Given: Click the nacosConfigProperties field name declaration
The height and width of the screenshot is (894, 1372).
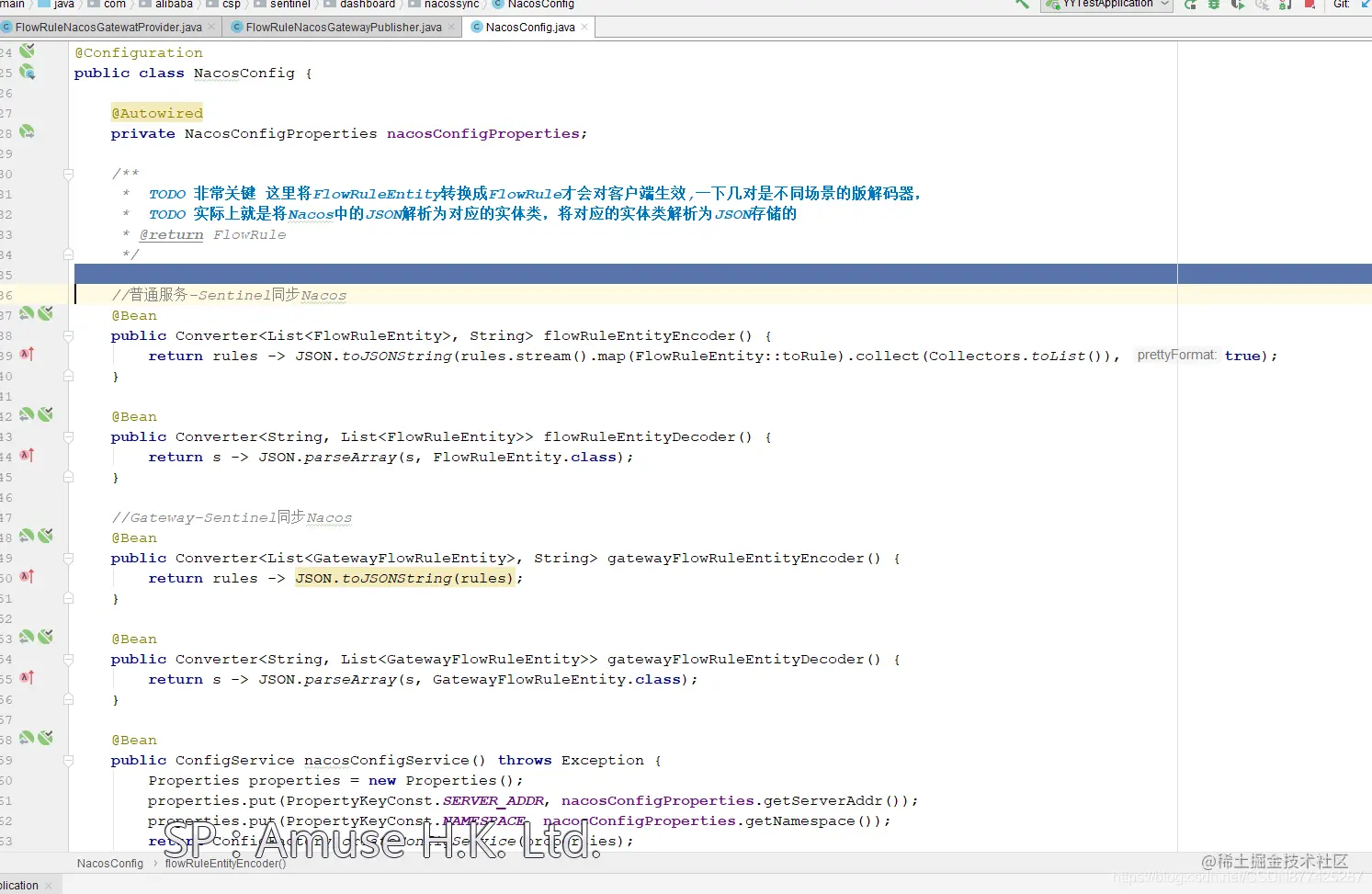Looking at the screenshot, I should (483, 133).
